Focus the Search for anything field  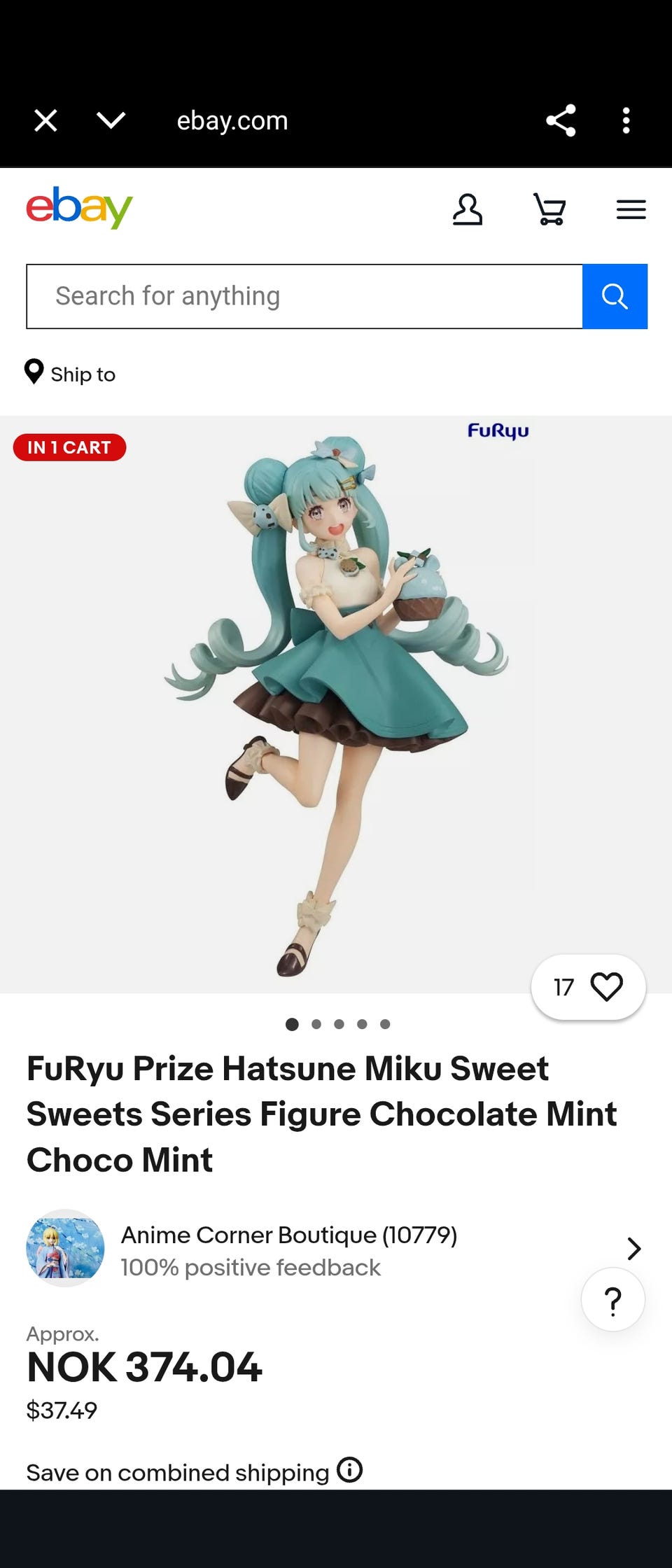(x=304, y=296)
